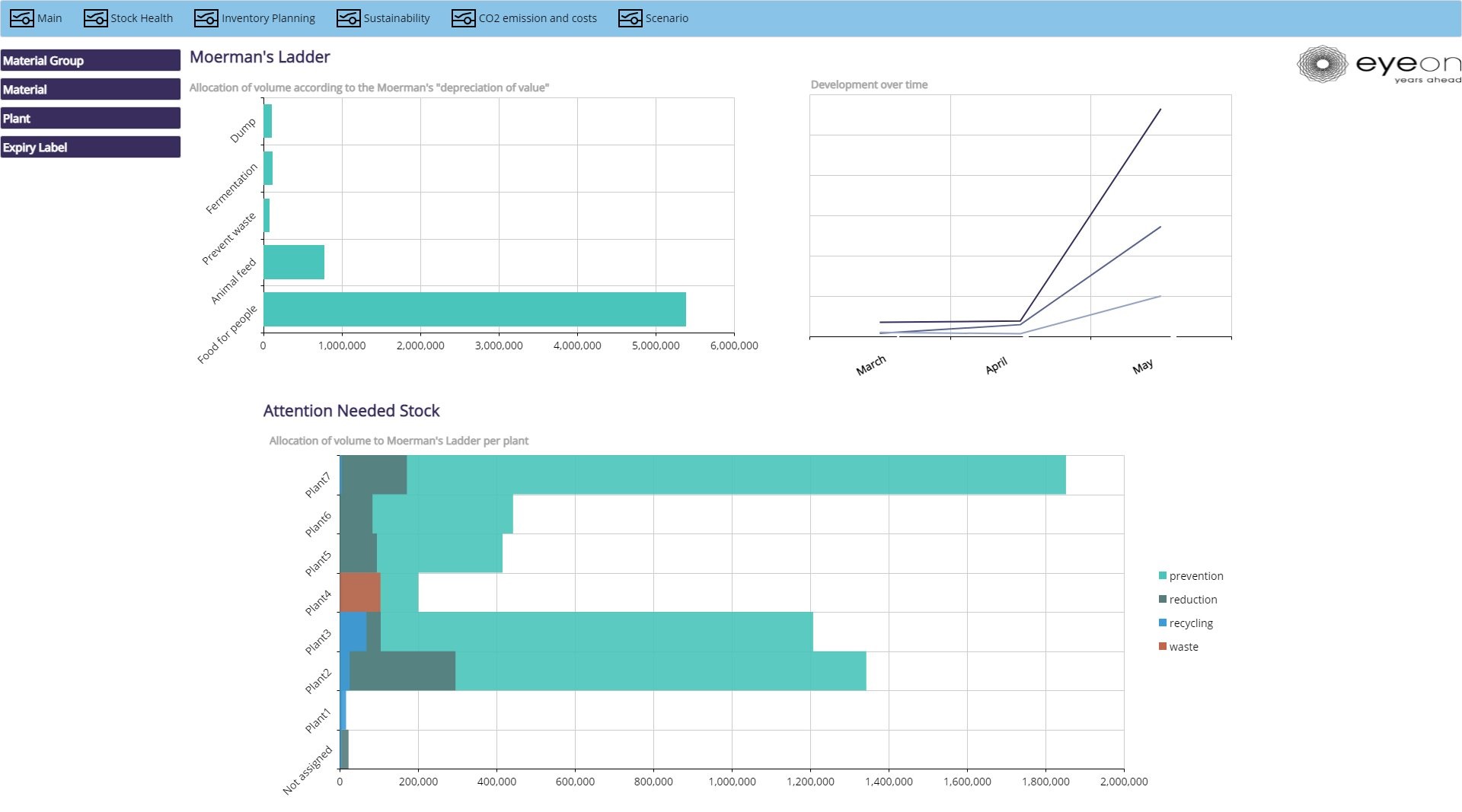Open the Expiry Label filter
This screenshot has width=1462, height=812.
tap(91, 148)
